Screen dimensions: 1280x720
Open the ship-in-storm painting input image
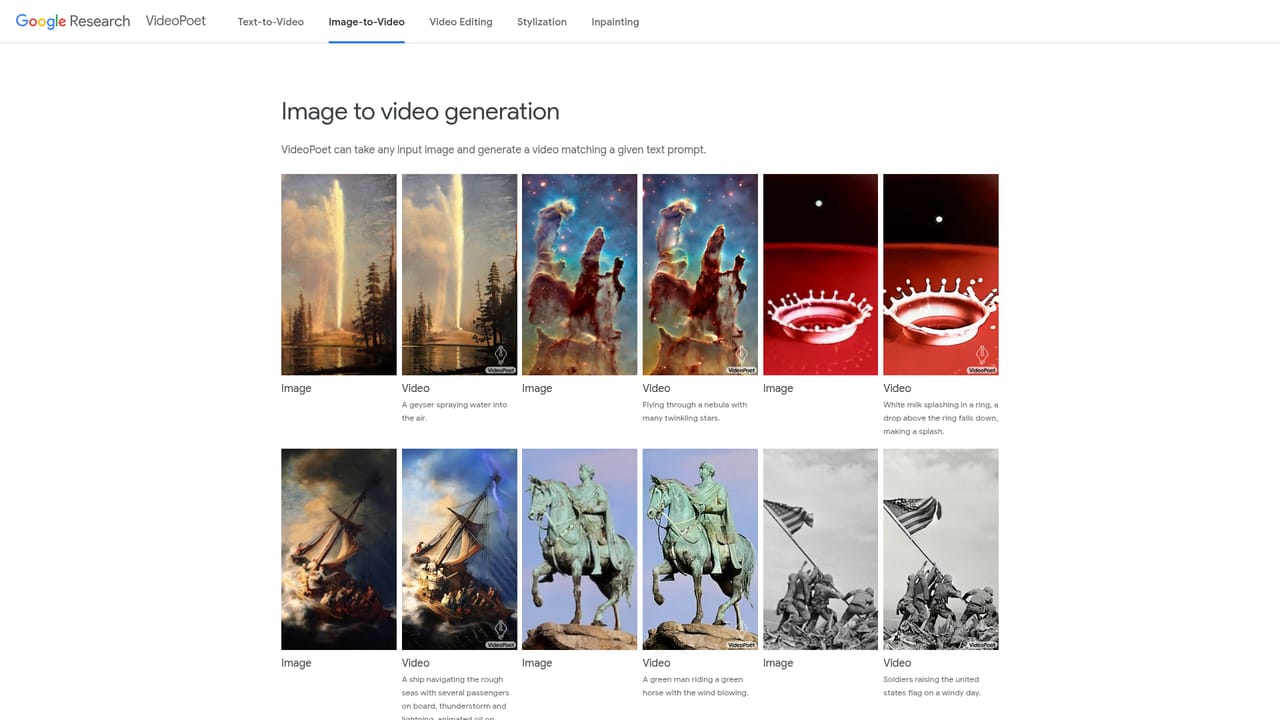(x=339, y=549)
